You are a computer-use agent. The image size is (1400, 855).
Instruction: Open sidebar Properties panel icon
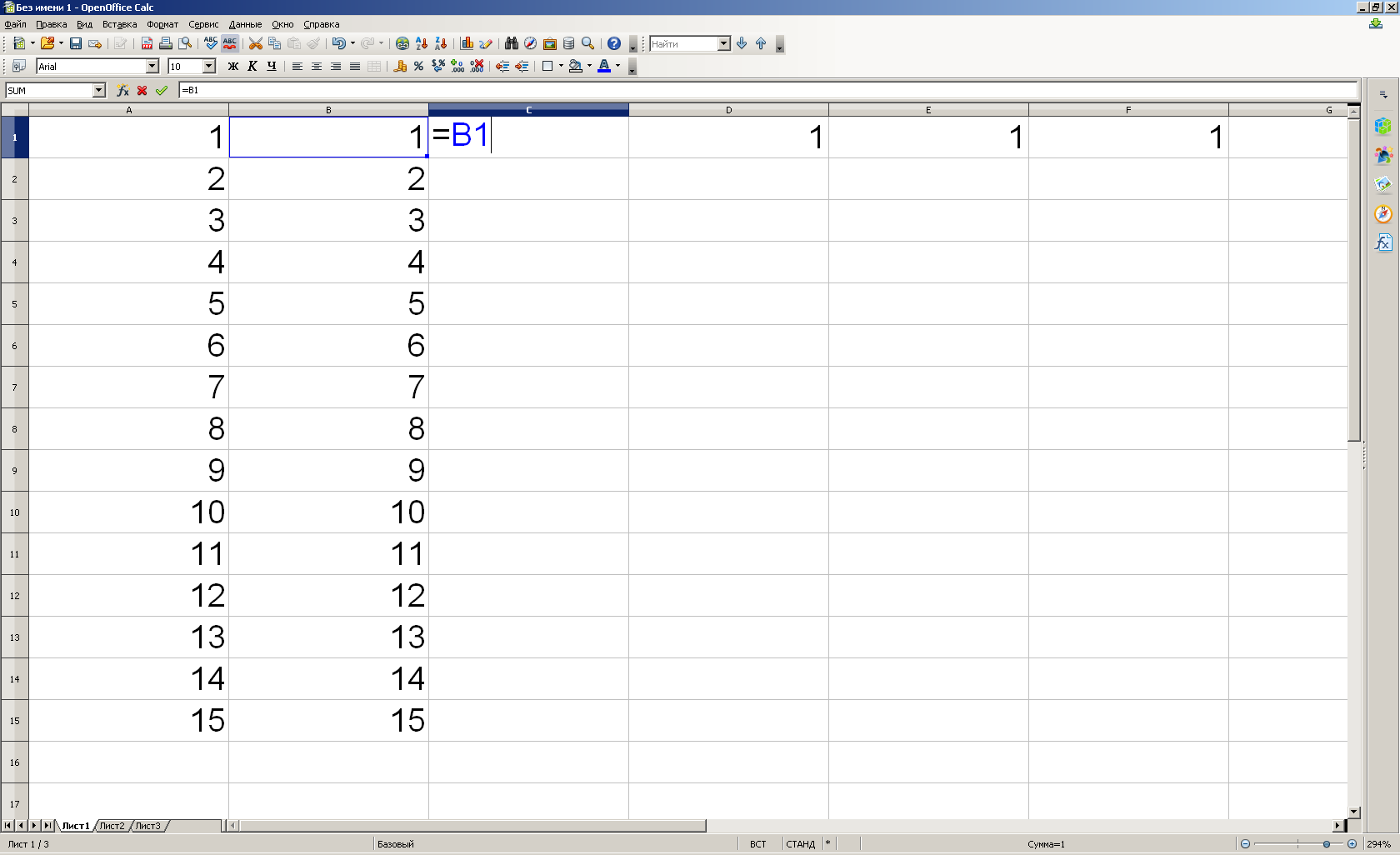[x=1383, y=126]
